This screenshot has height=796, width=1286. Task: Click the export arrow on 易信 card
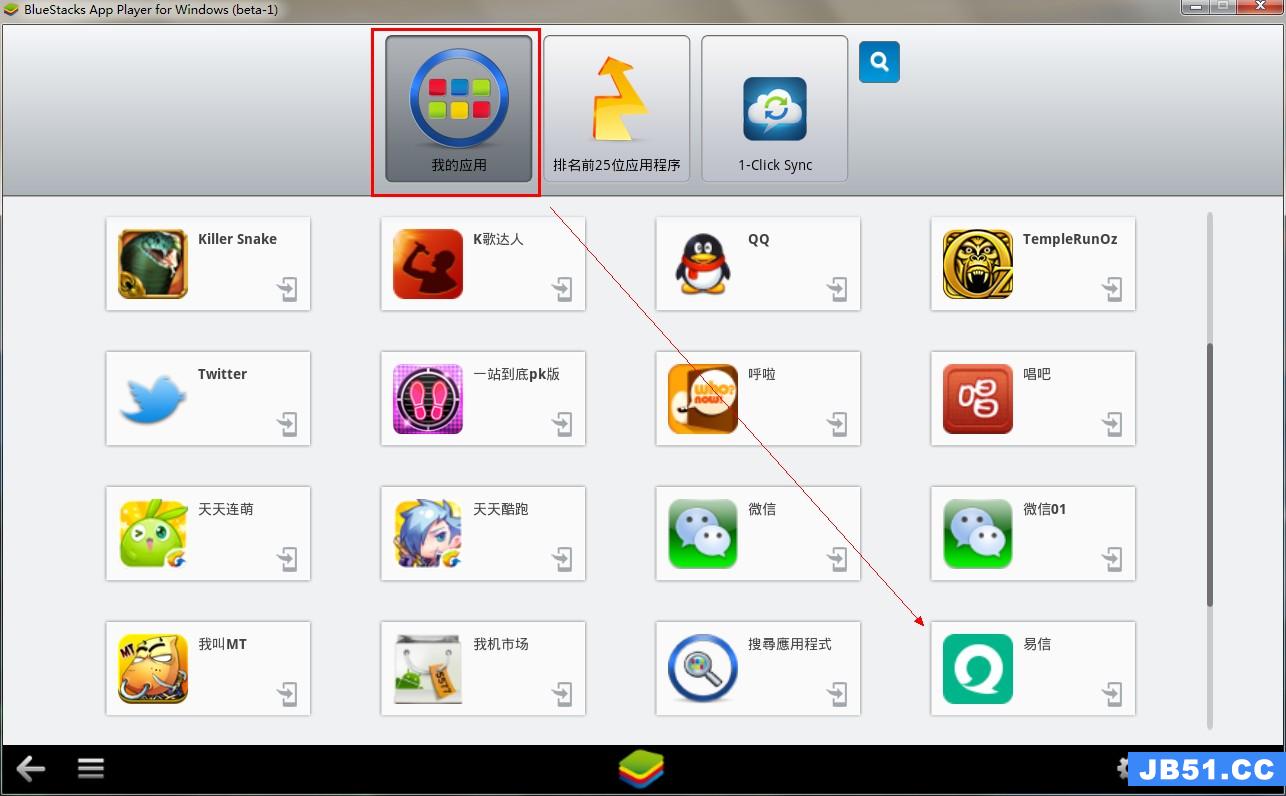(1113, 695)
